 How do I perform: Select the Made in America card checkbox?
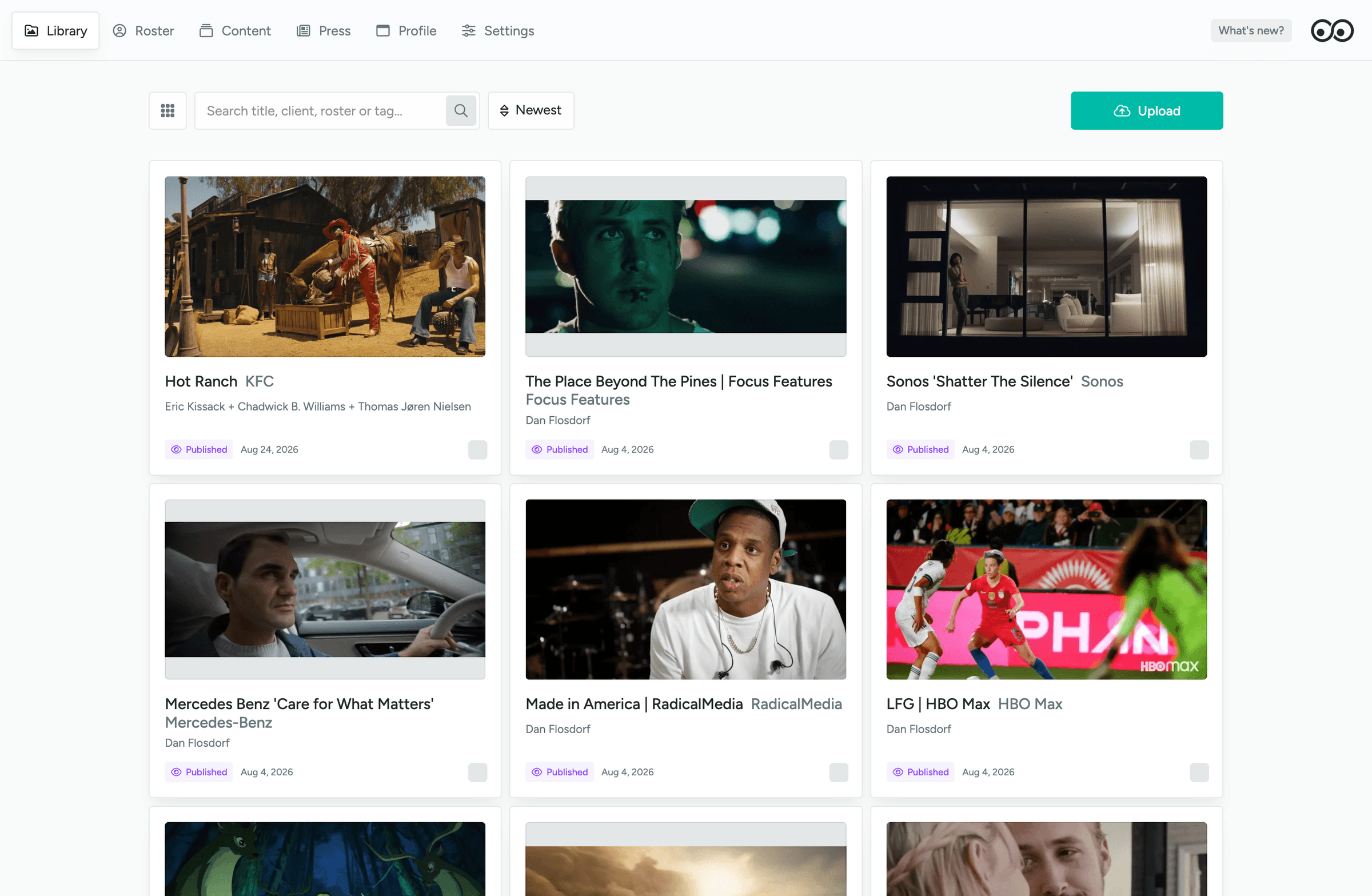coord(838,771)
